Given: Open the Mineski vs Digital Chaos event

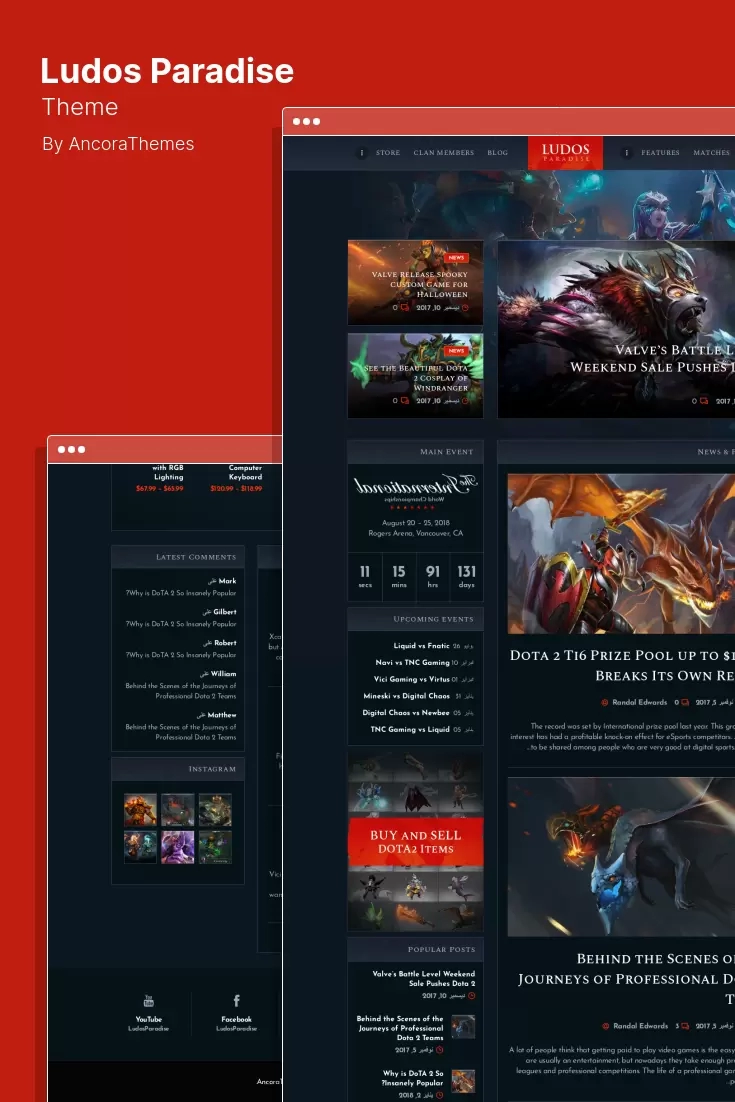Looking at the screenshot, I should click(406, 696).
